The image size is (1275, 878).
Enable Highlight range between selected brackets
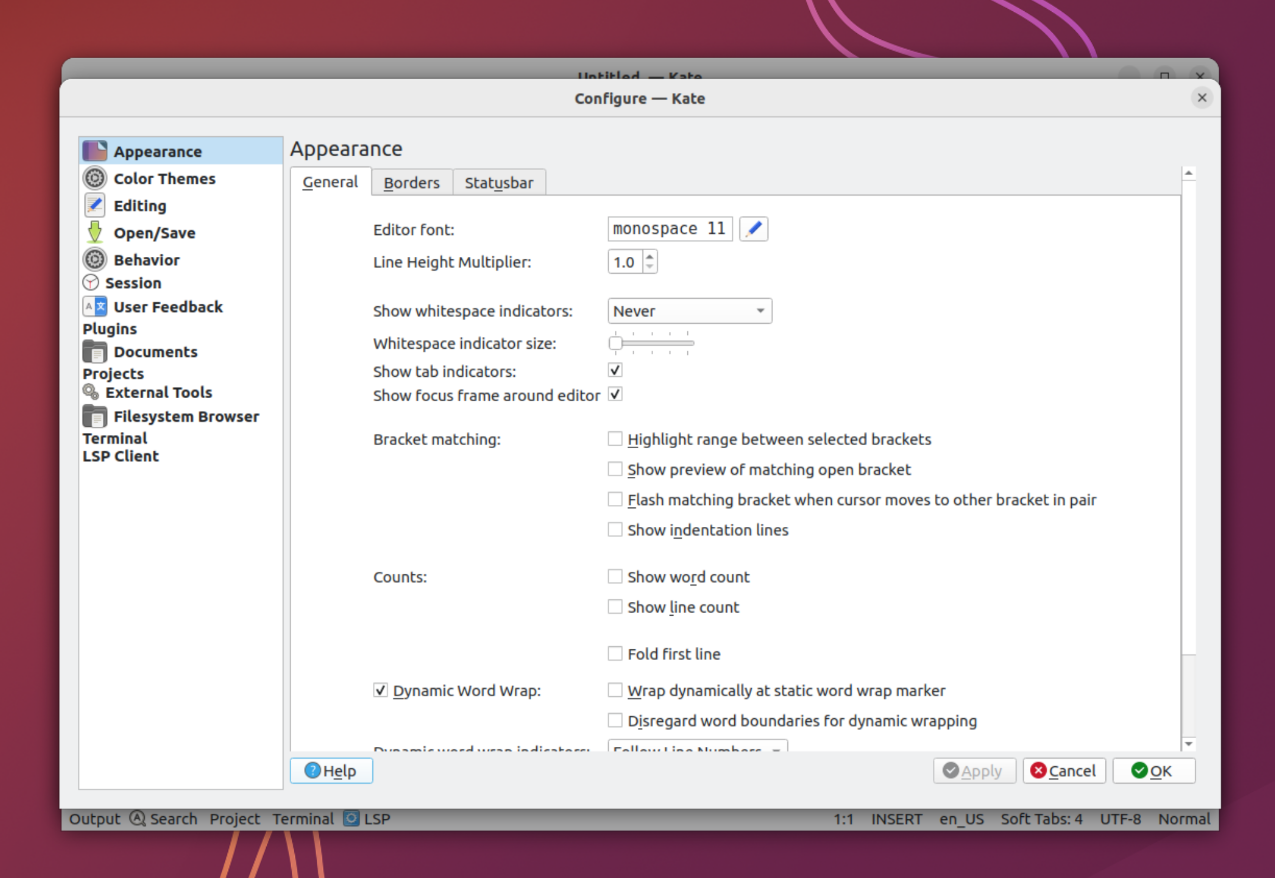pos(615,439)
